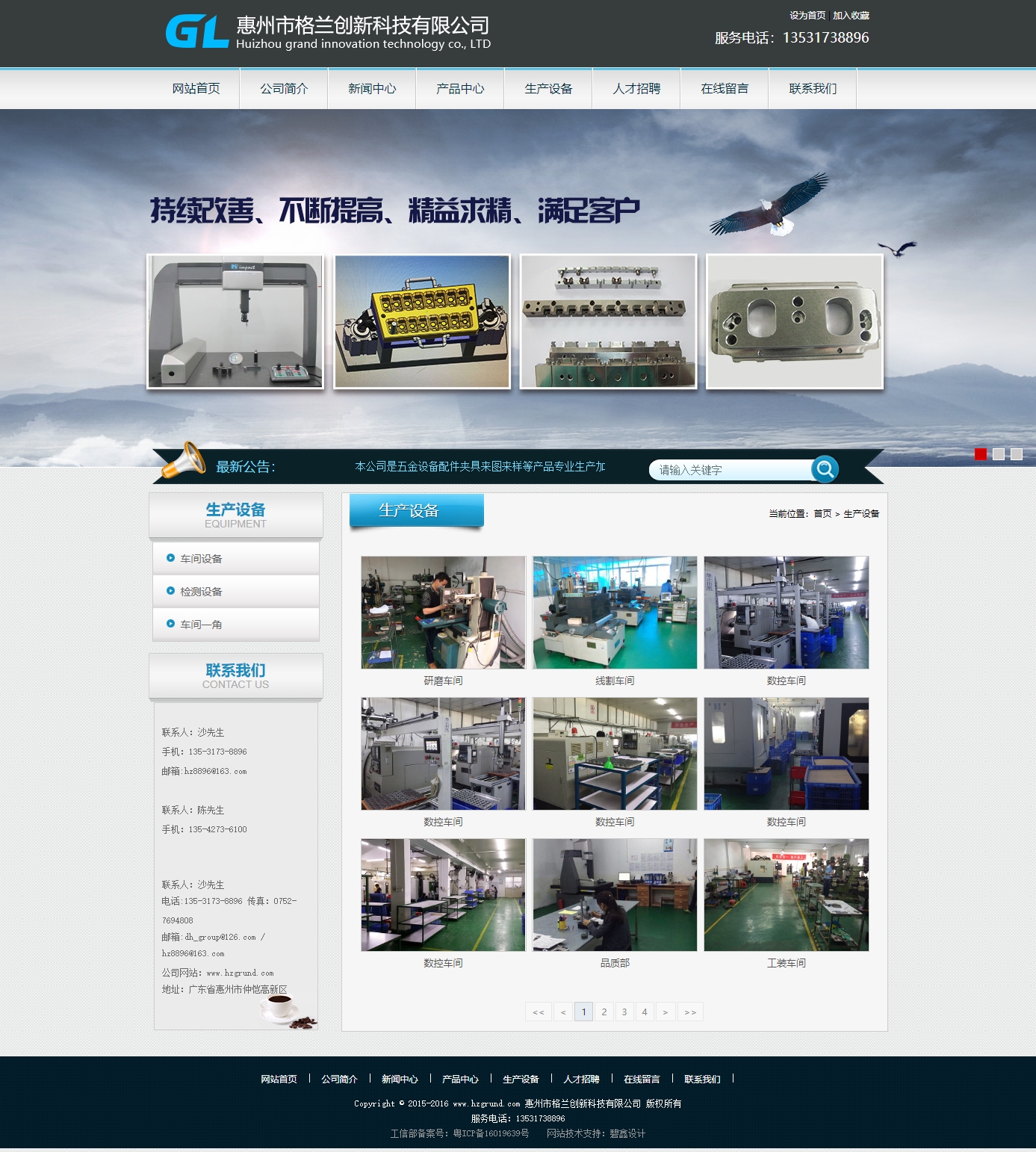1036x1152 pixels.
Task: Click 加入收藏 link in header
Action: 851,16
